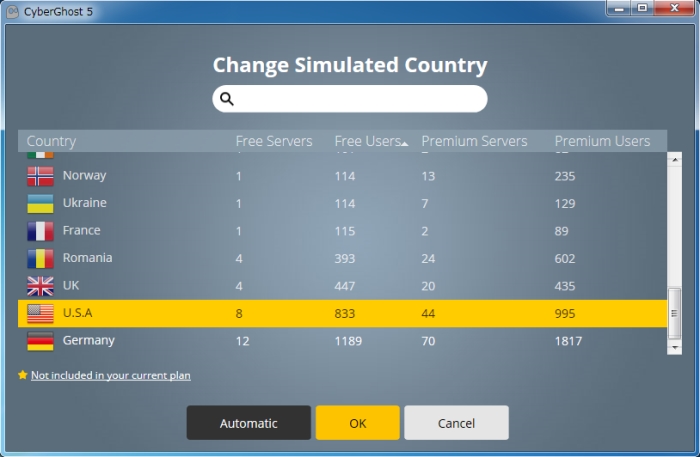The image size is (700, 457).
Task: Open the Not included in your current plan link
Action: point(111,375)
